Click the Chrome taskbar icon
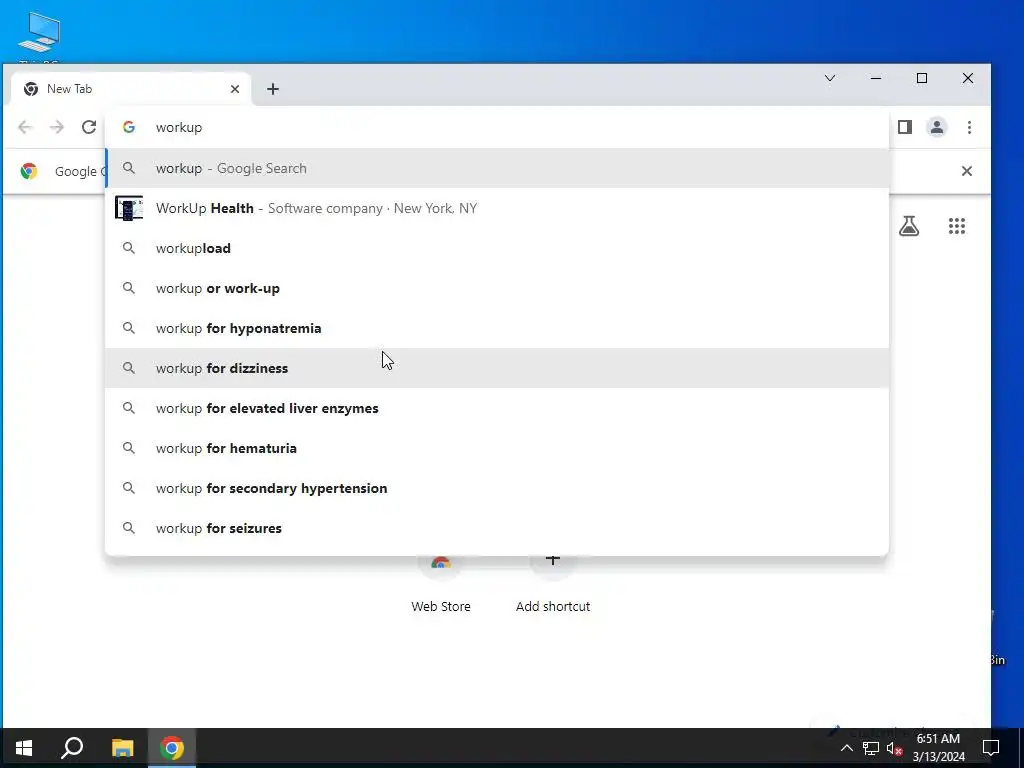The height and width of the screenshot is (768, 1024). pos(172,748)
